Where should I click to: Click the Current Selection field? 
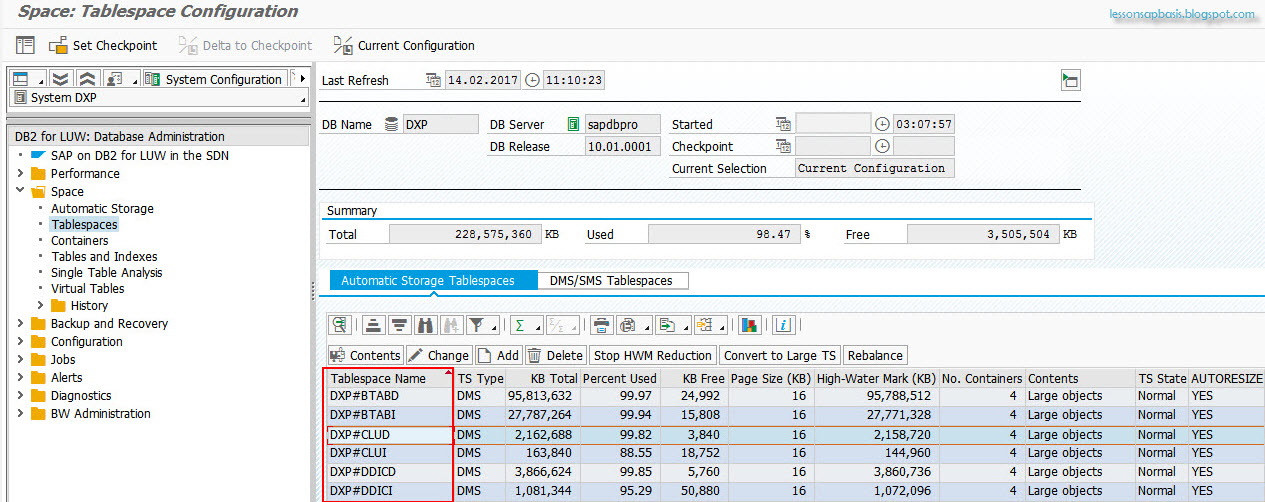click(x=875, y=168)
